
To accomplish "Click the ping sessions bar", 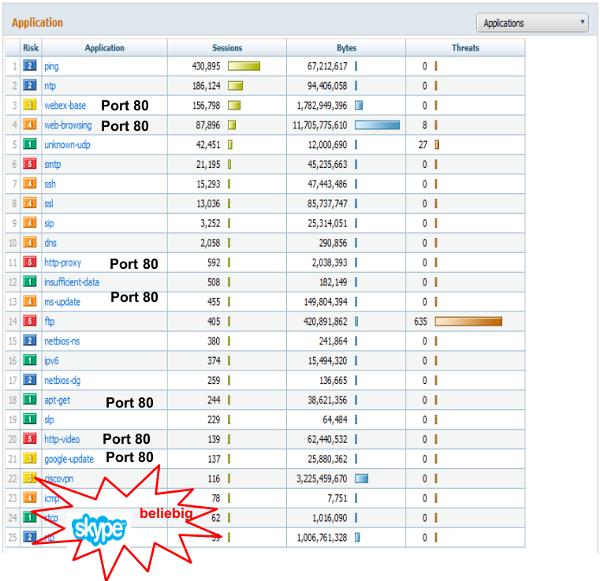I will (244, 66).
